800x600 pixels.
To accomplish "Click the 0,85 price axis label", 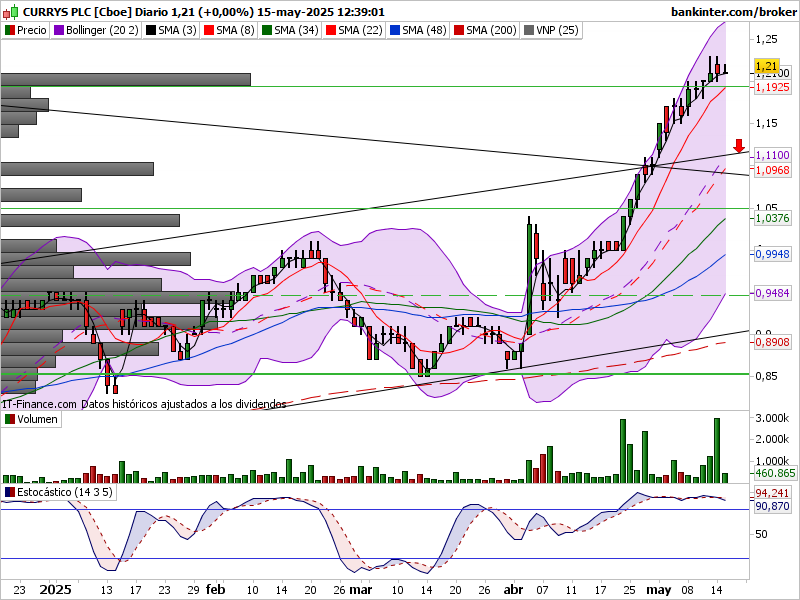I will [767, 376].
